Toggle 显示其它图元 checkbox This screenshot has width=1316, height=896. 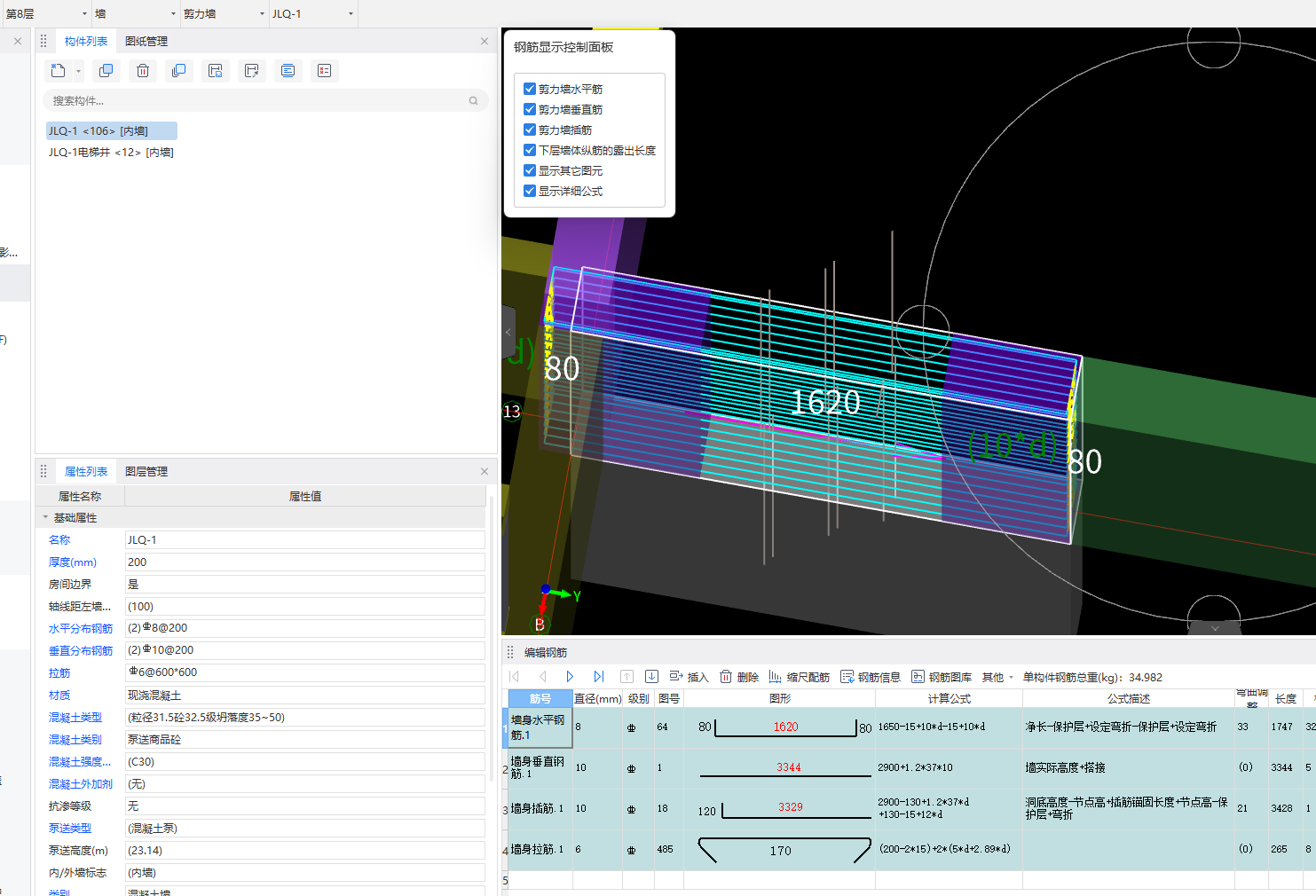530,170
